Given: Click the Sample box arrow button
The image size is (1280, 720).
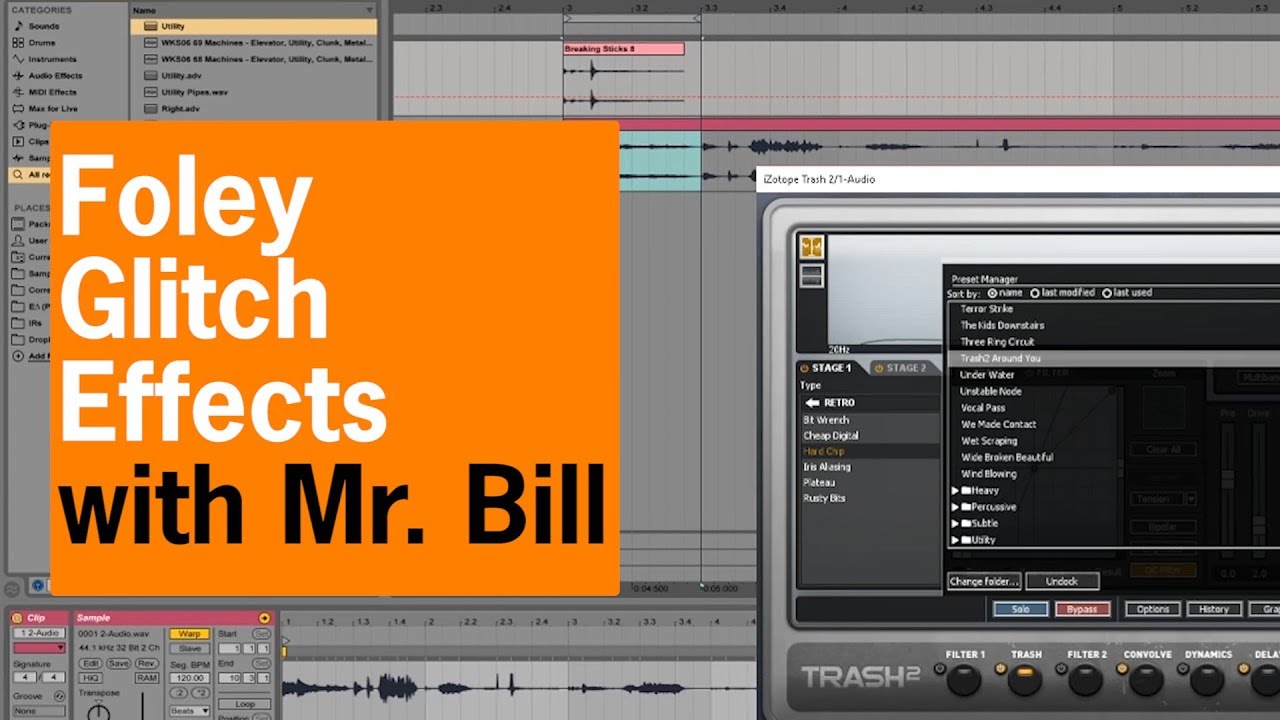Looking at the screenshot, I should coord(264,618).
